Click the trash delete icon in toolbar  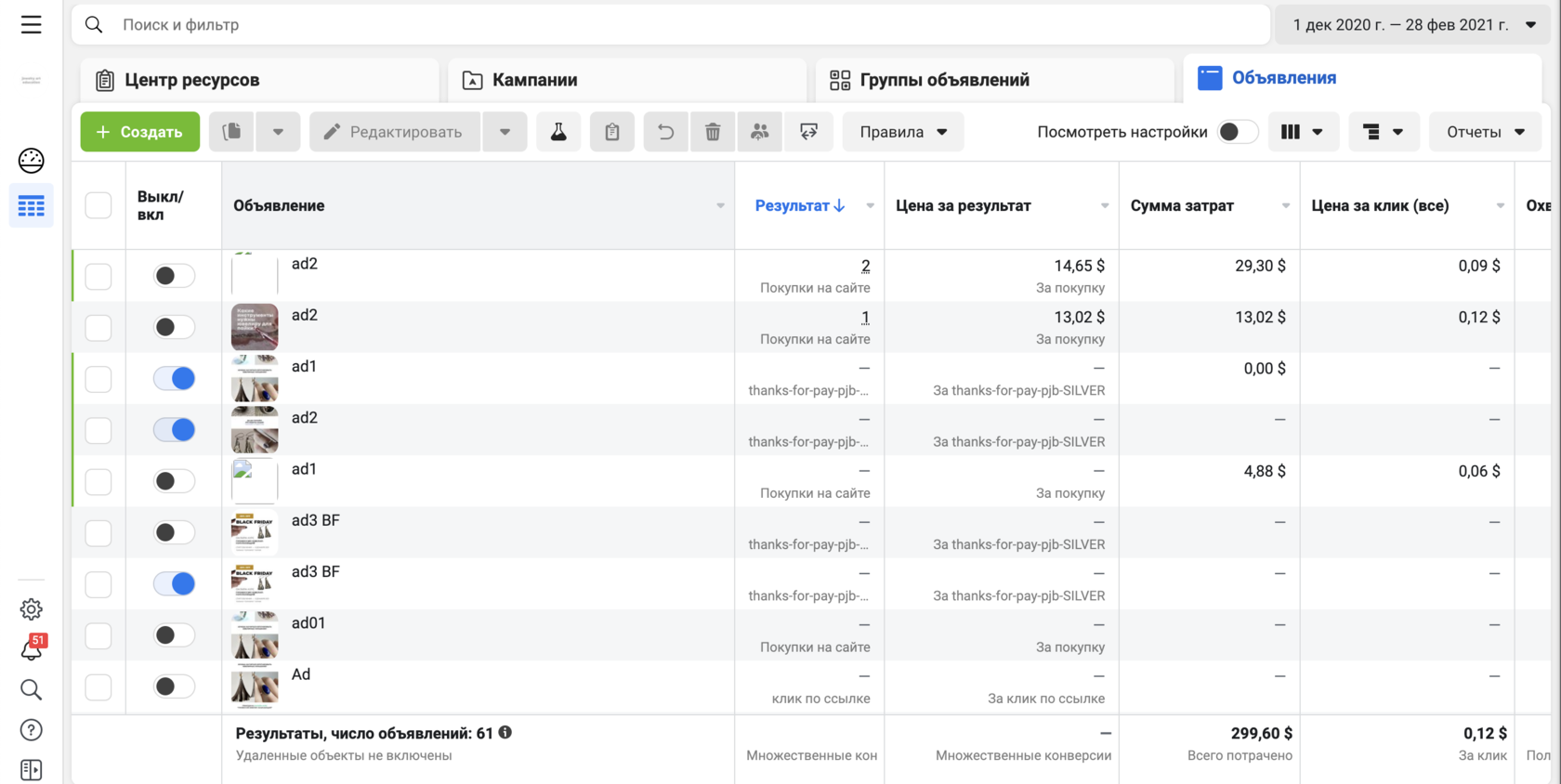point(713,132)
